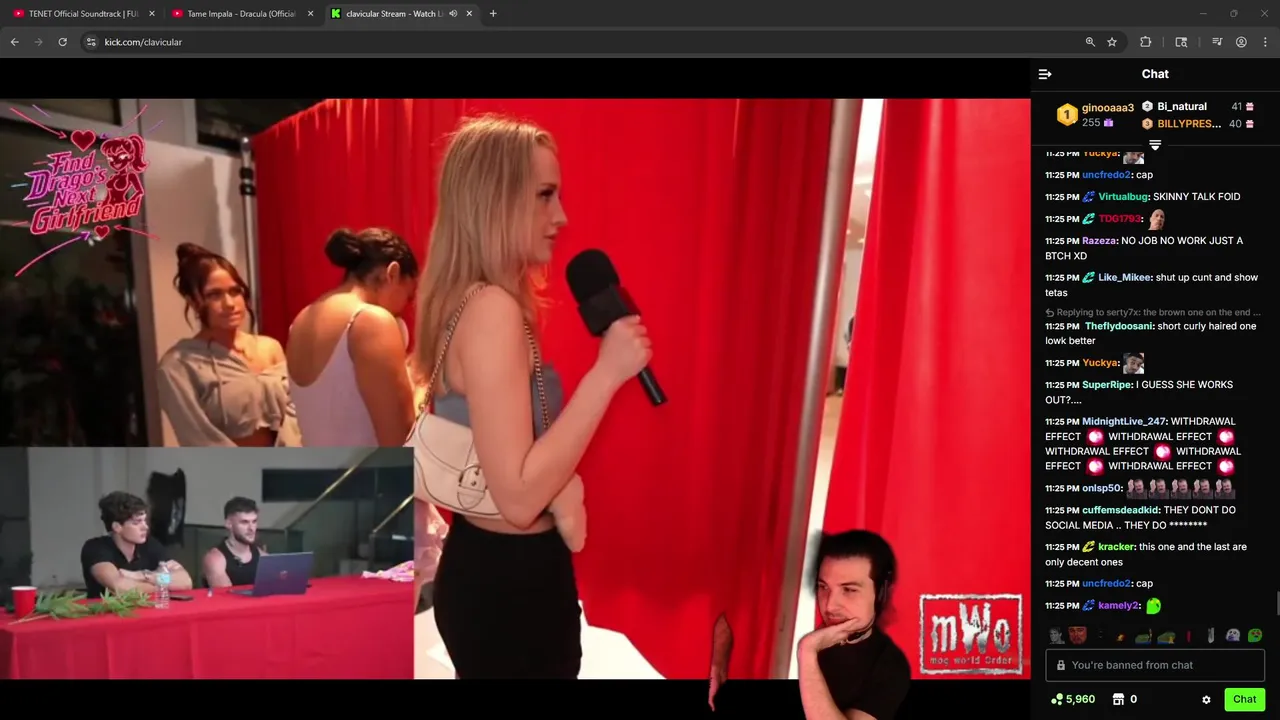
Task: Close the clavicular Stream tab
Action: (469, 14)
